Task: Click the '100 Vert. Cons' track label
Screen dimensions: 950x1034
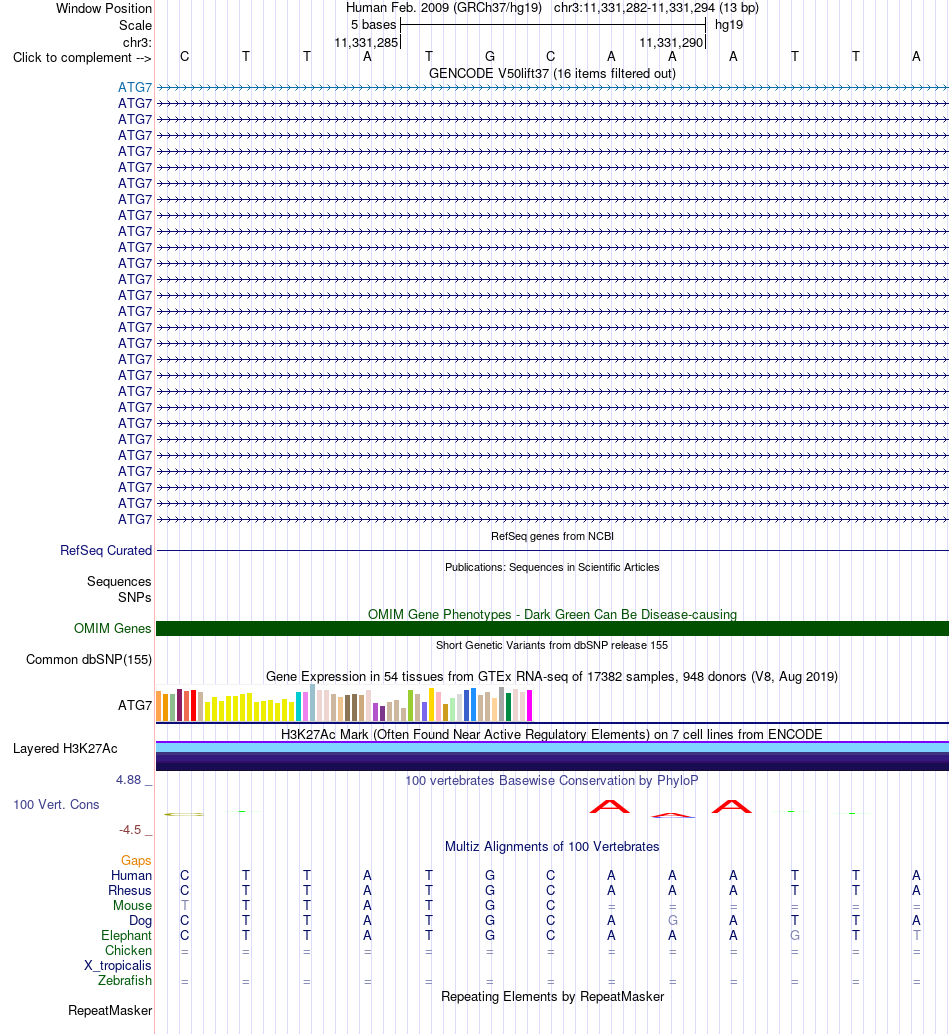Action: click(x=56, y=805)
